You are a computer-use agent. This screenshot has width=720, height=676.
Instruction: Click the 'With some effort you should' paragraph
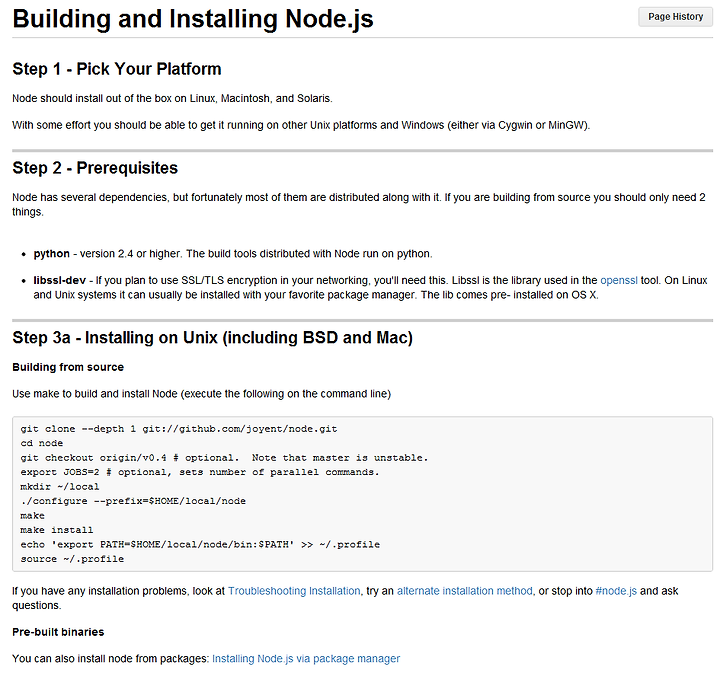[301, 125]
